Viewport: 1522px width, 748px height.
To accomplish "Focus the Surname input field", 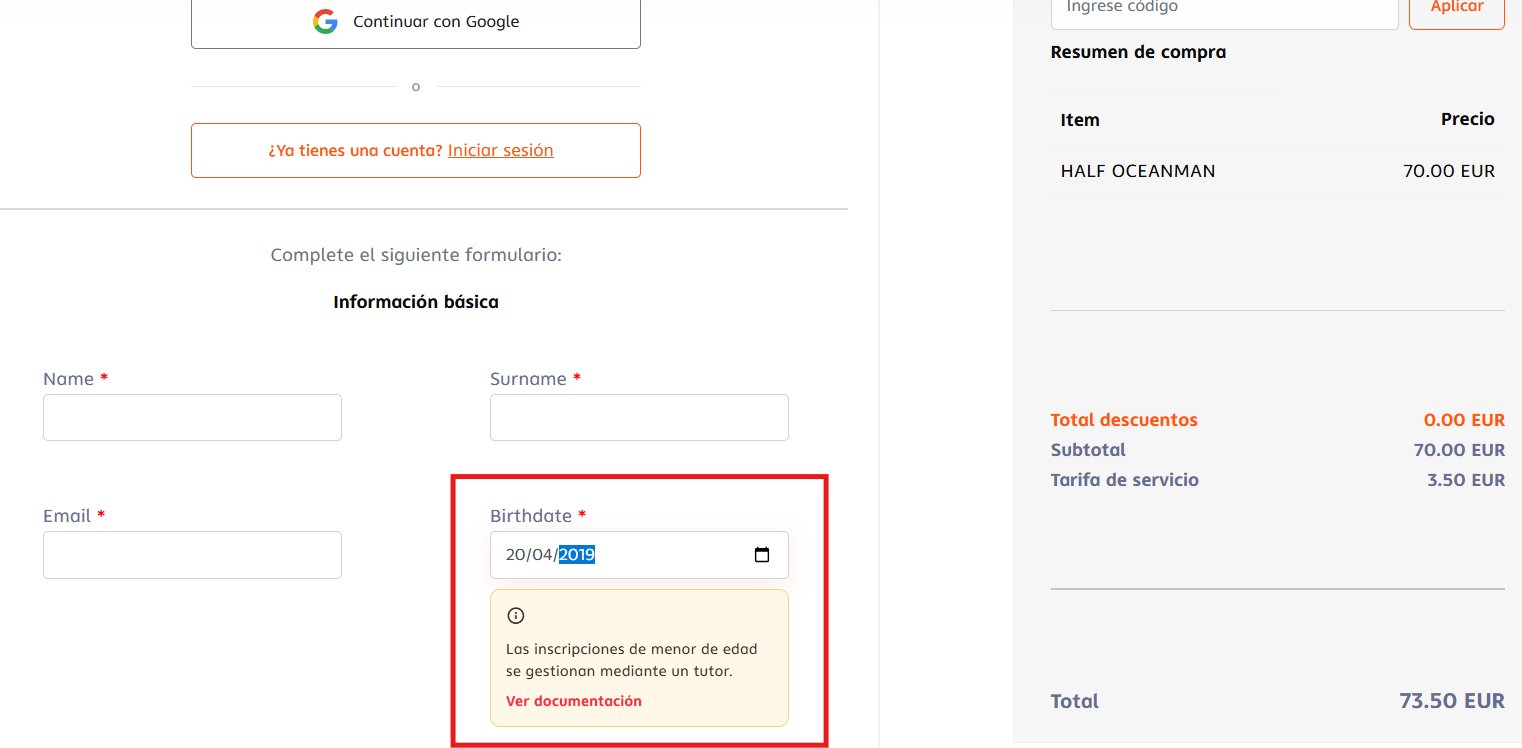I will (639, 417).
